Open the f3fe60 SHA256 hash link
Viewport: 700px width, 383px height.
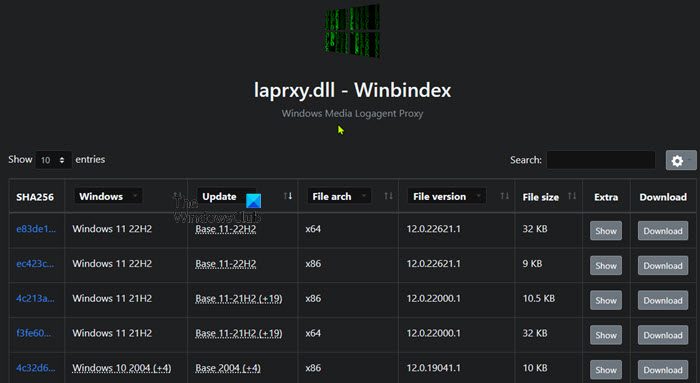(33, 333)
